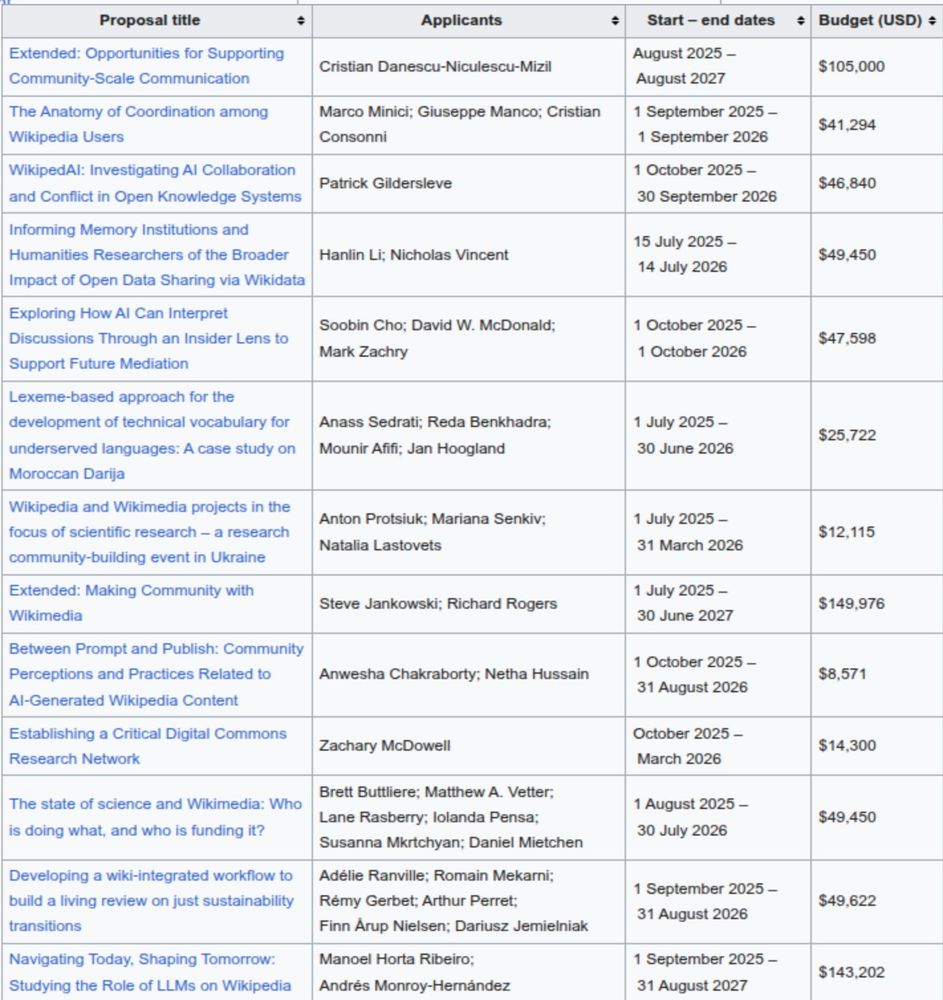This screenshot has height=1000, width=943.
Task: Select applicant cell Zachary McDowell
Action: point(469,746)
